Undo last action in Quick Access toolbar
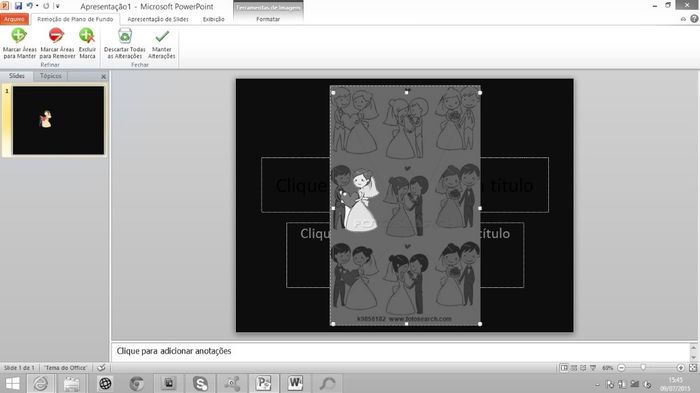Image resolution: width=700 pixels, height=393 pixels. [x=29, y=6]
